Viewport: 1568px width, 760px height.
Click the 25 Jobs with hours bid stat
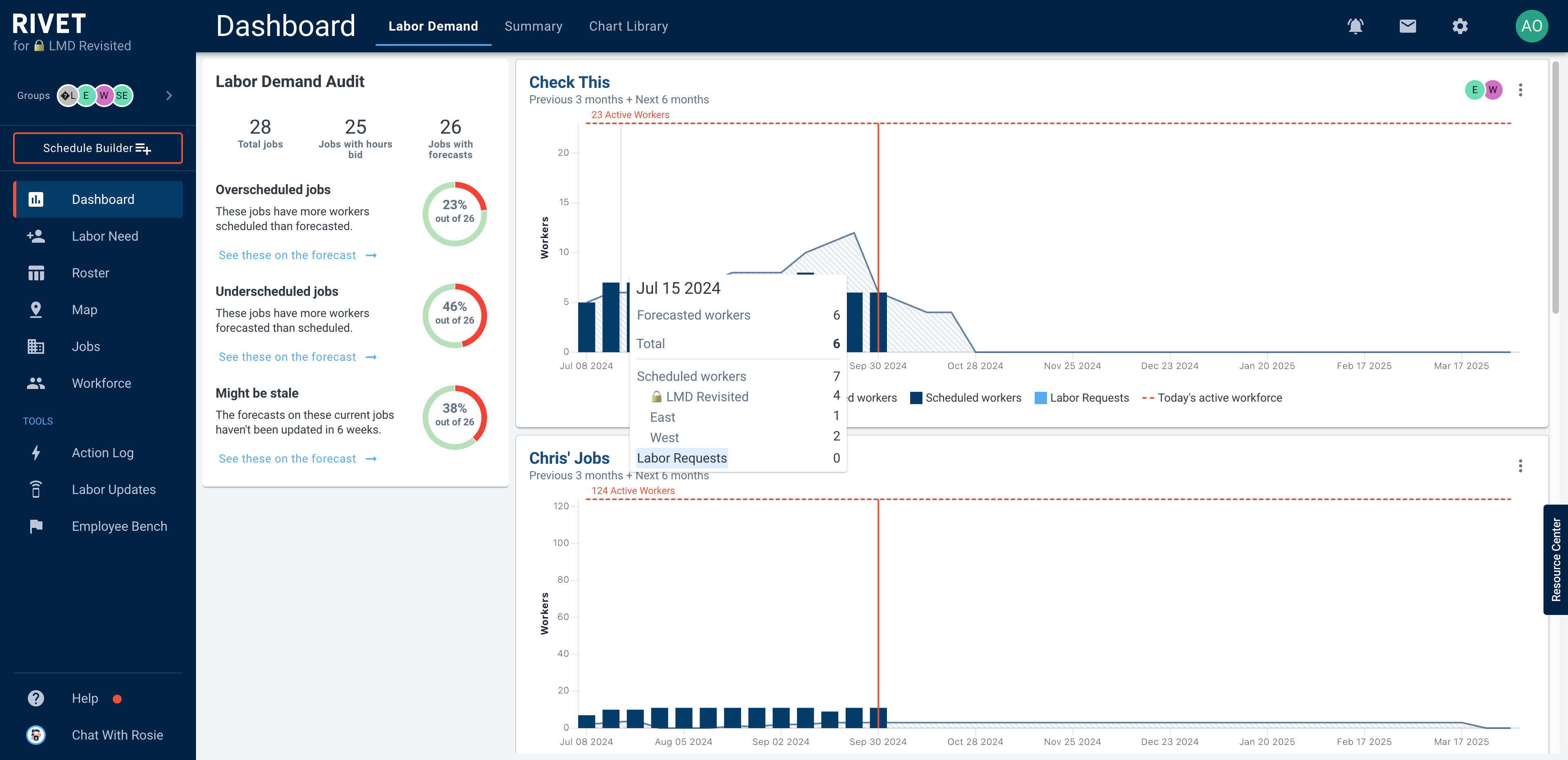(x=356, y=138)
